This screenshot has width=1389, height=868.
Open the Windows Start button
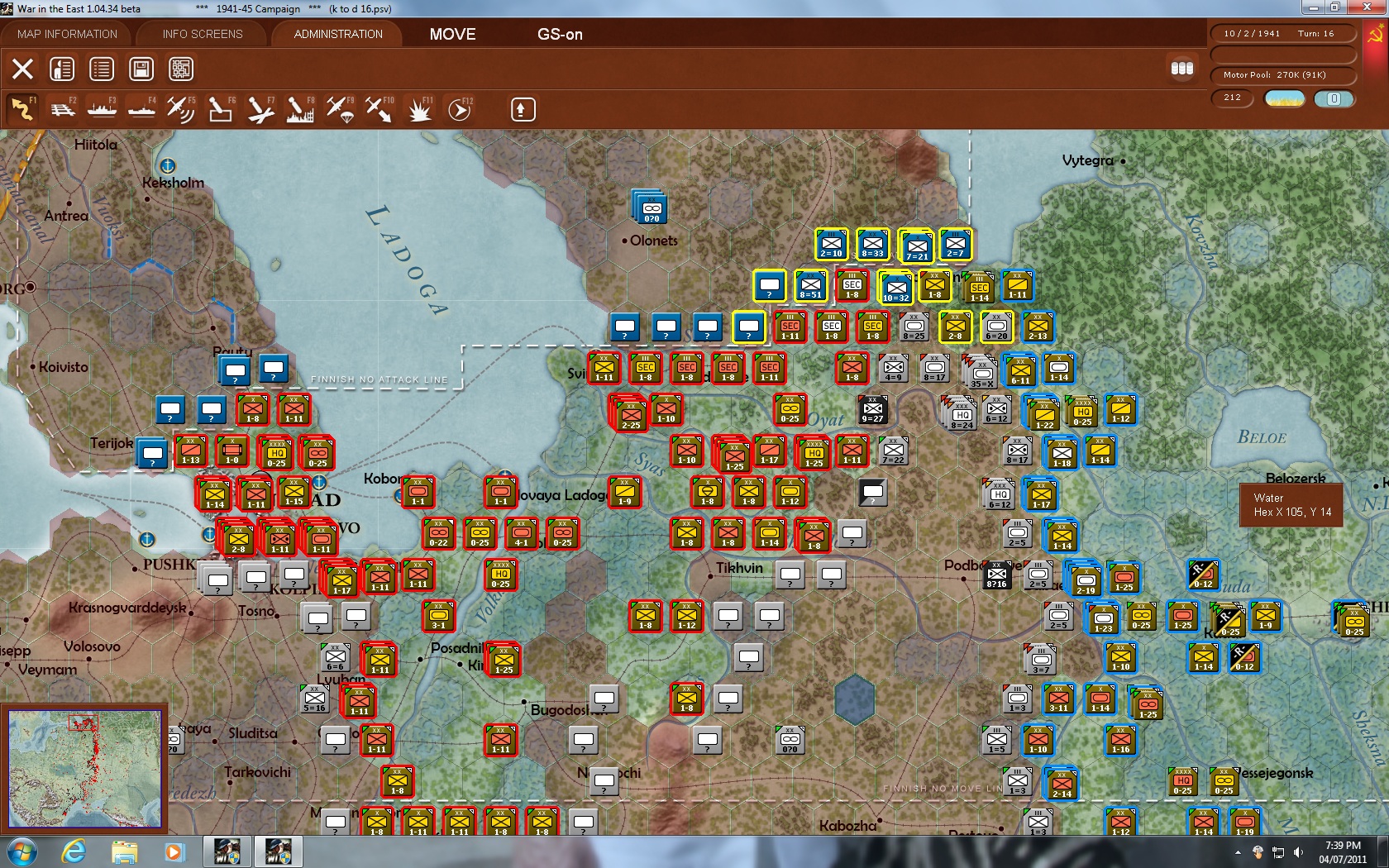click(21, 851)
